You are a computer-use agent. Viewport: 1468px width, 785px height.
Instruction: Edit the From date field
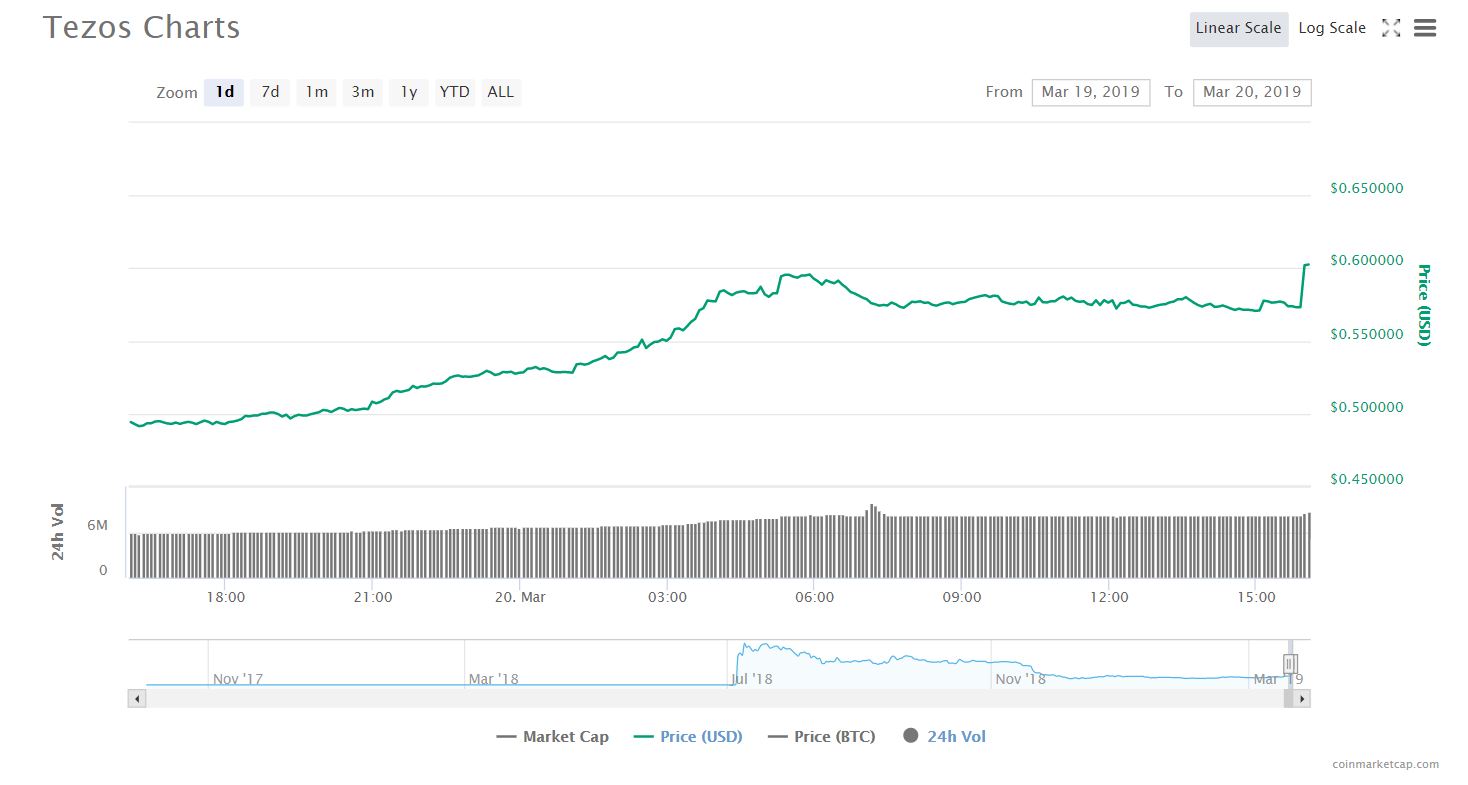pos(1091,92)
